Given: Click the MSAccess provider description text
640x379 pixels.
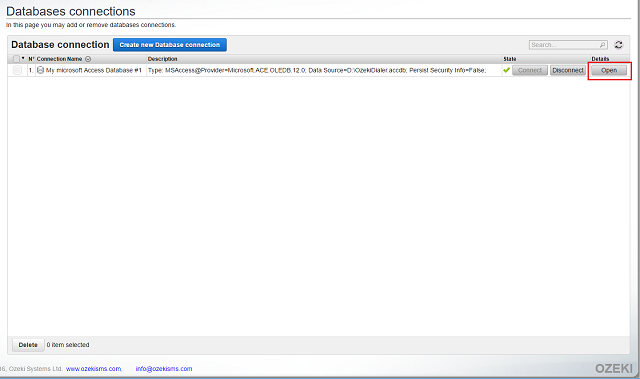Looking at the screenshot, I should point(317,70).
